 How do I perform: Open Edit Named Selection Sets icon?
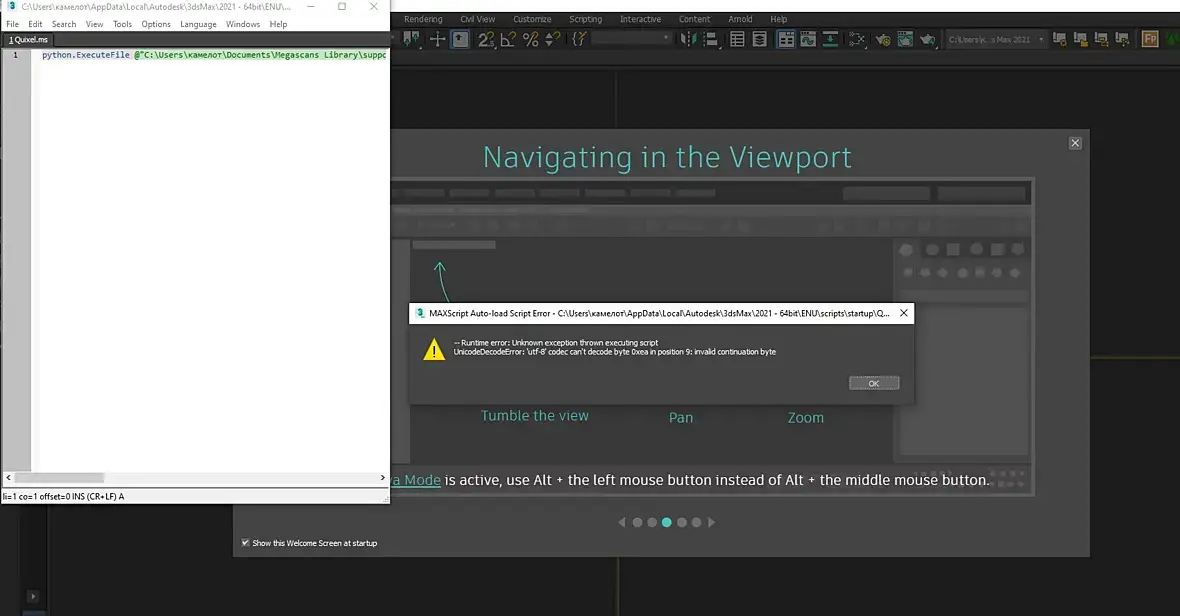(x=579, y=39)
